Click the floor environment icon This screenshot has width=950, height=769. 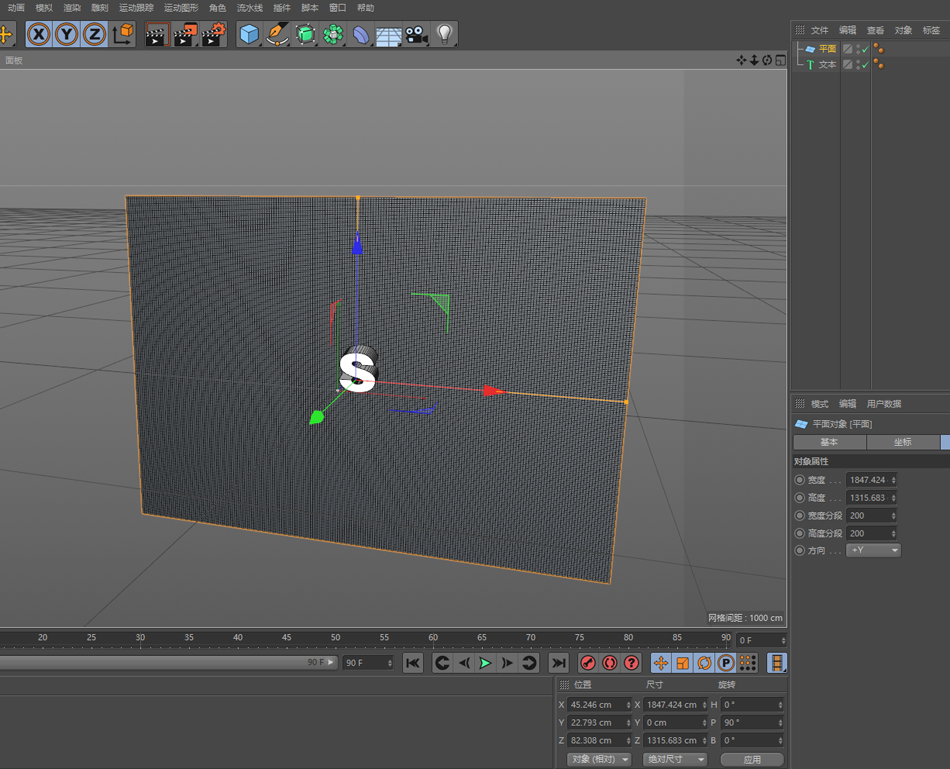point(388,36)
